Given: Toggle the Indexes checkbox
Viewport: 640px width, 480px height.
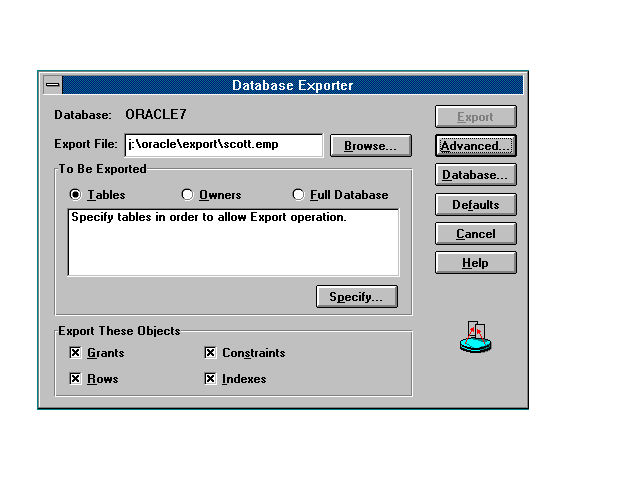Looking at the screenshot, I should [x=210, y=379].
